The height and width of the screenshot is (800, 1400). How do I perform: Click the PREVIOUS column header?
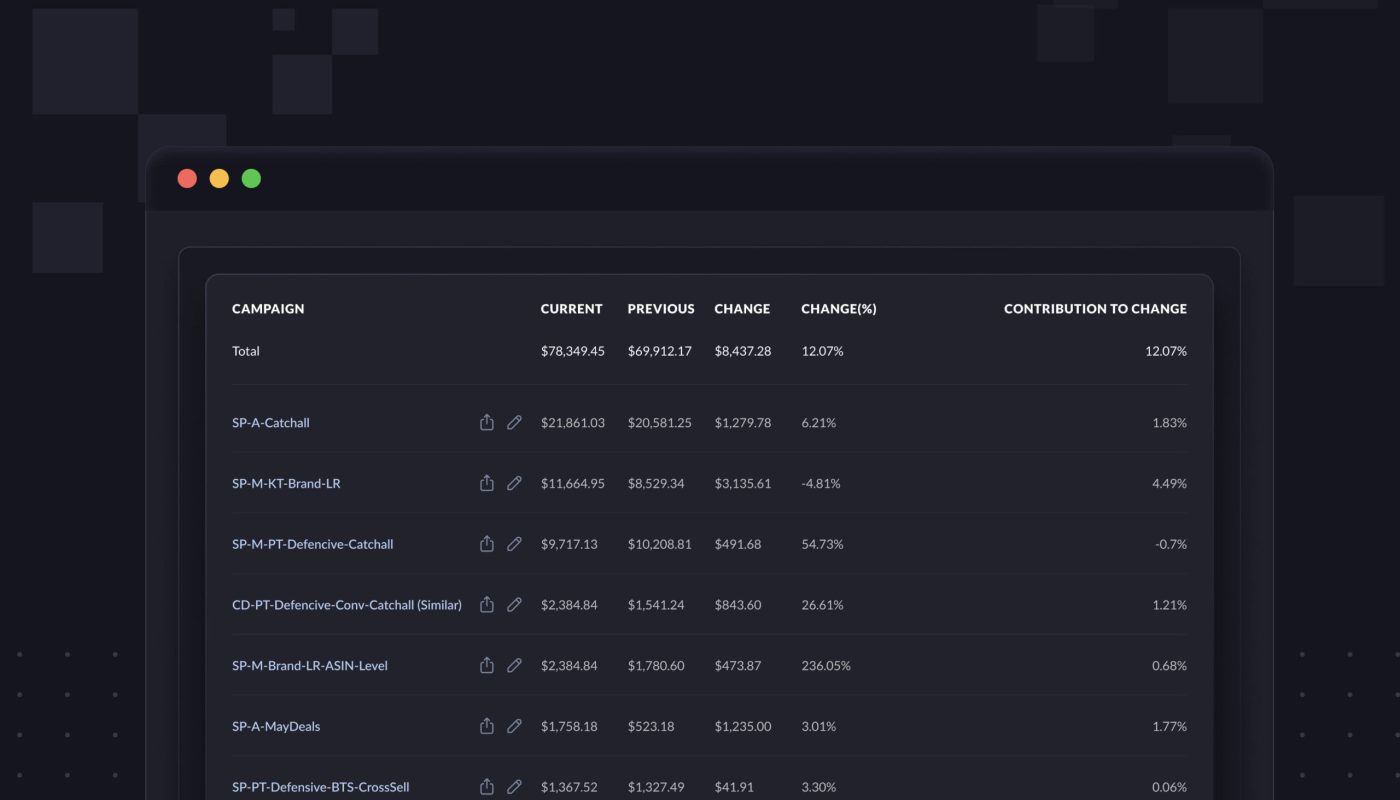[661, 309]
